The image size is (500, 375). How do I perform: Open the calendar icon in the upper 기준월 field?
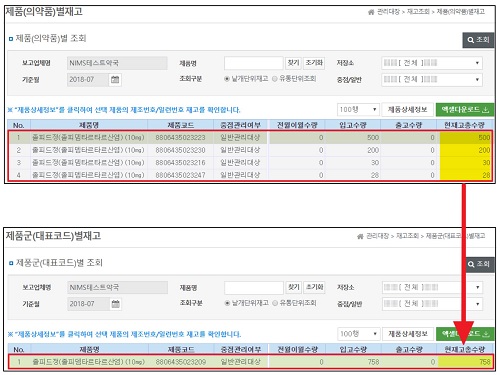pos(115,80)
